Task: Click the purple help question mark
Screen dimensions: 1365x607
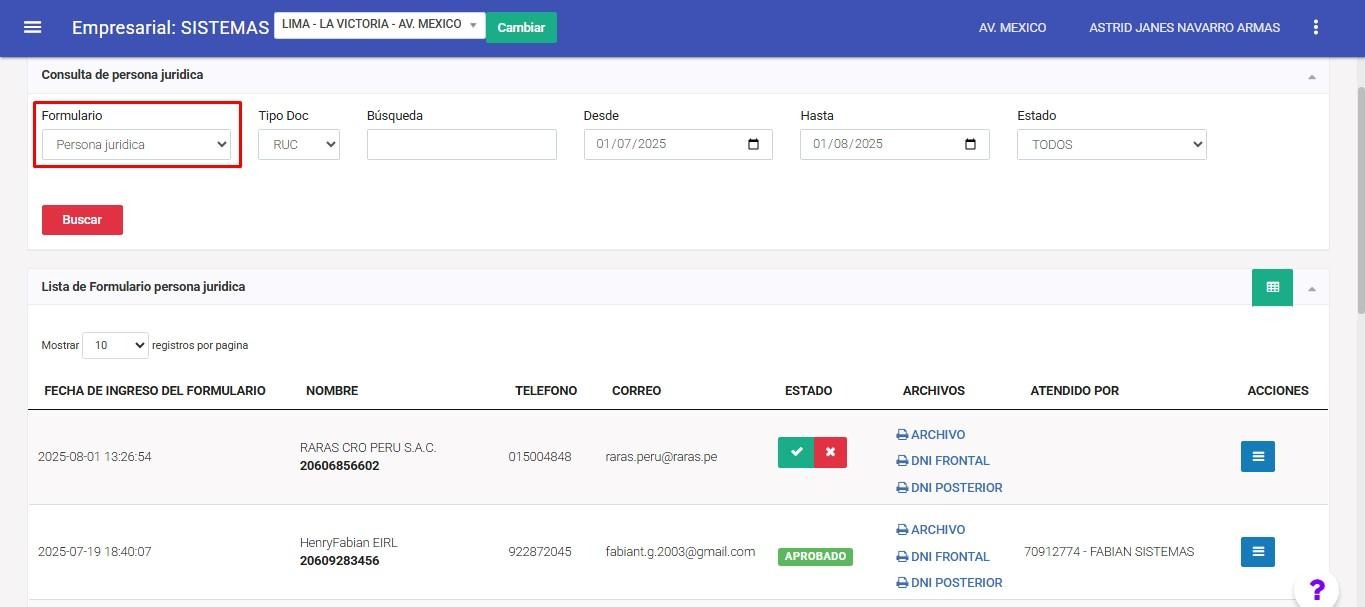Action: point(1316,589)
